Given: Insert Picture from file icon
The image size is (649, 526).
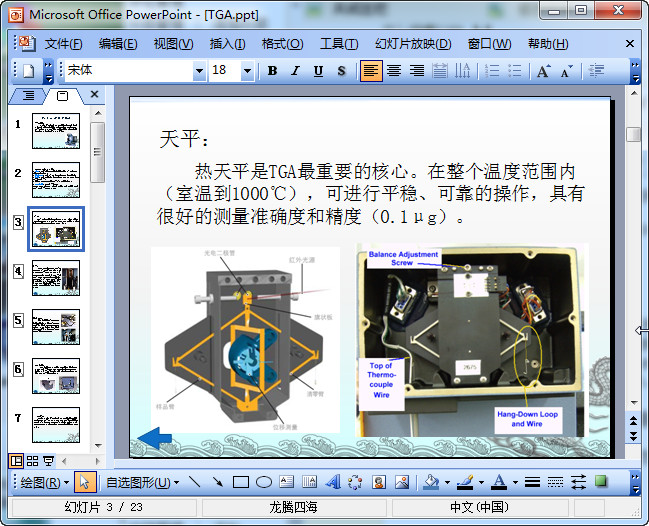Looking at the screenshot, I should pyautogui.click(x=402, y=482).
